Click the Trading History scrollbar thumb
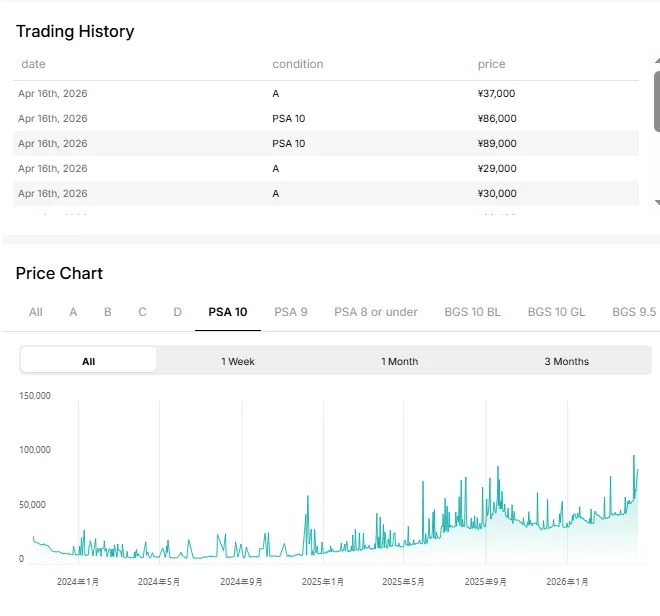 (656, 100)
